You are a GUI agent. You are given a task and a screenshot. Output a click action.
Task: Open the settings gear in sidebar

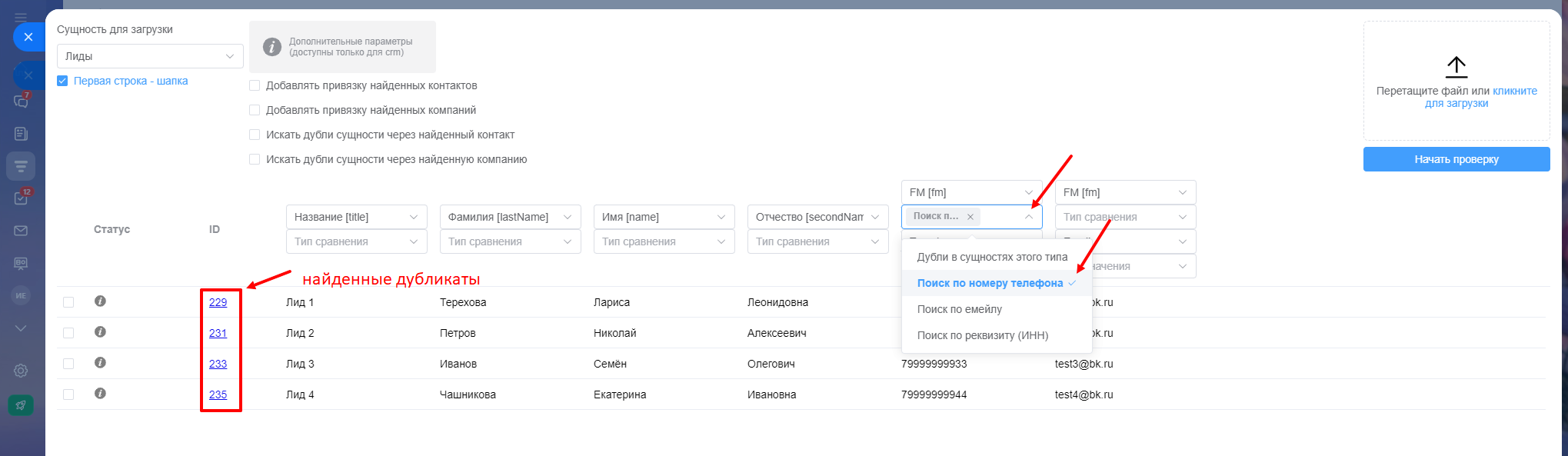point(21,371)
